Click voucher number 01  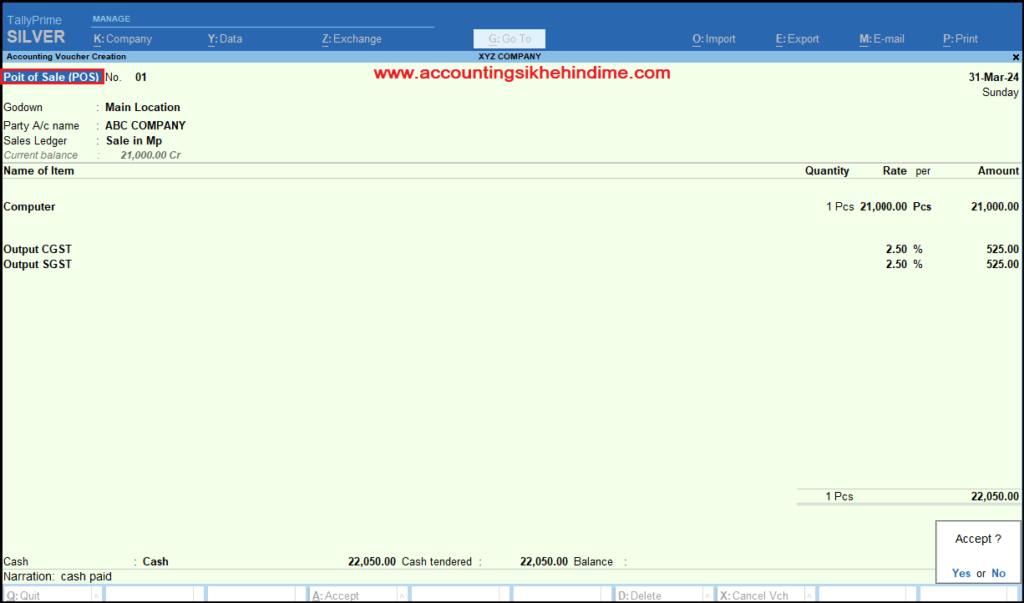point(141,77)
